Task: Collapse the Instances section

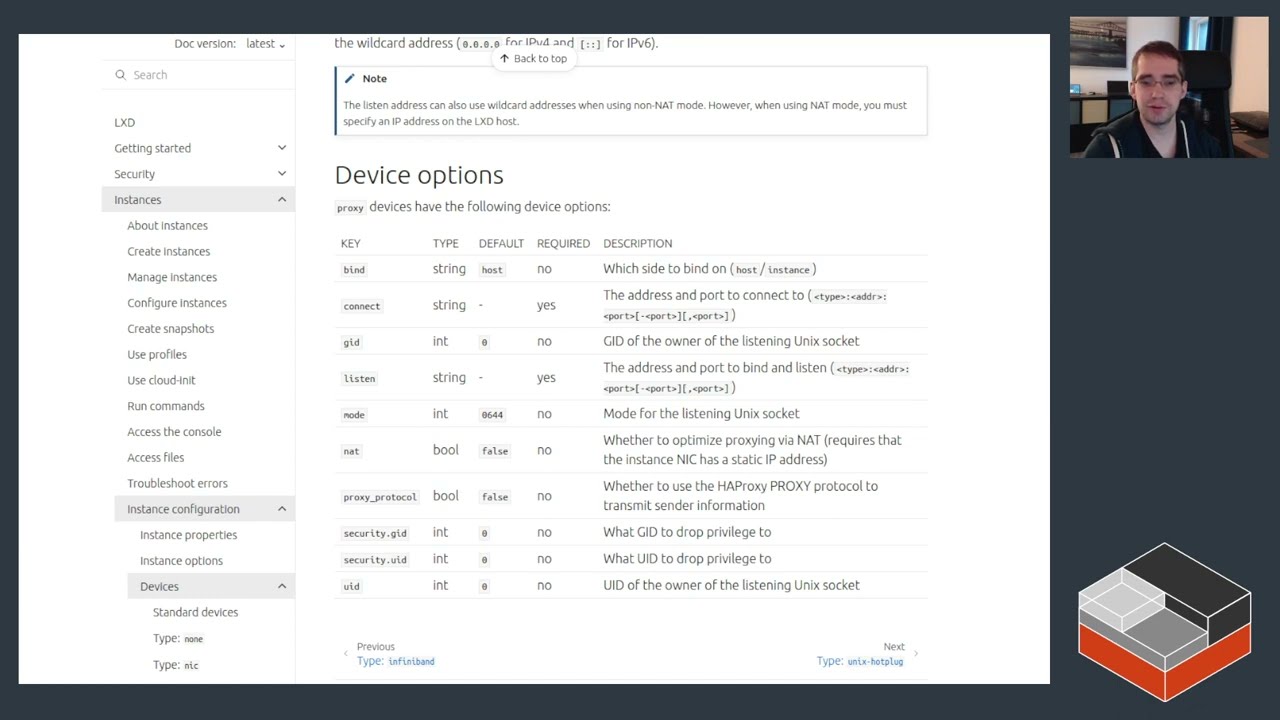Action: pyautogui.click(x=282, y=200)
